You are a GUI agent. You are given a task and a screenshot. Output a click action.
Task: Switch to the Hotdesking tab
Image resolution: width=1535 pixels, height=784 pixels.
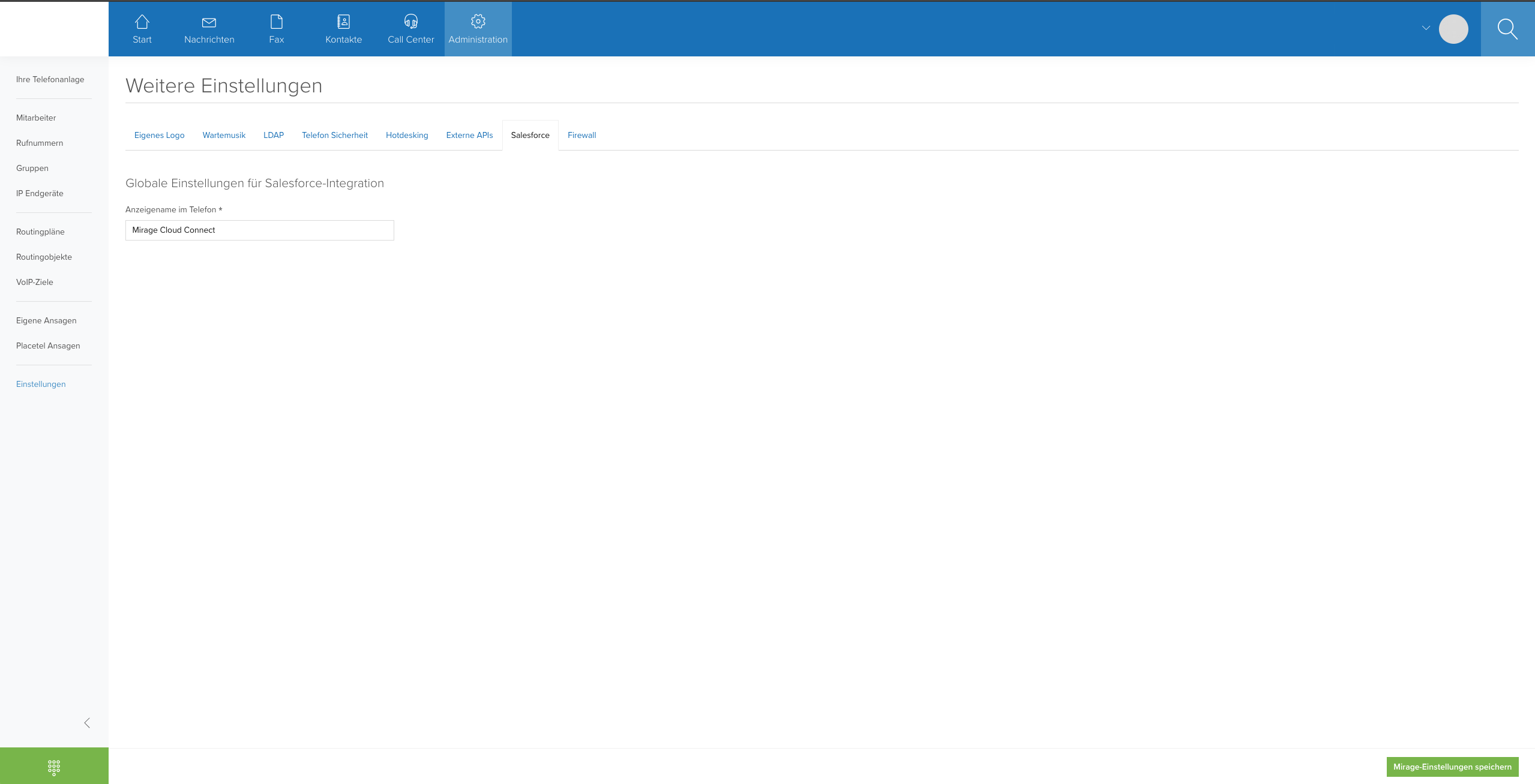coord(407,135)
